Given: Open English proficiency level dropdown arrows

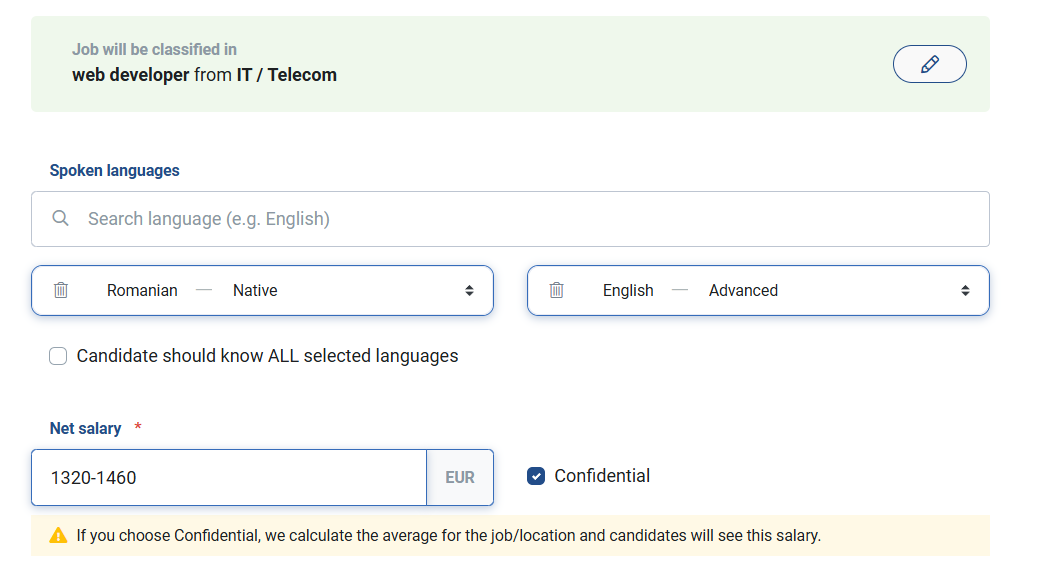Looking at the screenshot, I should coord(965,291).
